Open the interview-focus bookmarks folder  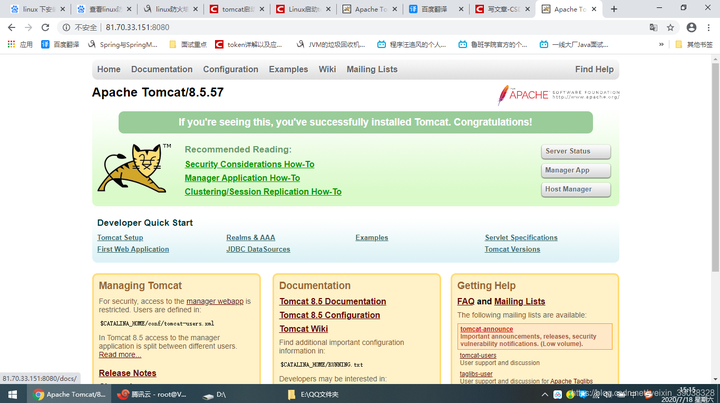pos(188,45)
